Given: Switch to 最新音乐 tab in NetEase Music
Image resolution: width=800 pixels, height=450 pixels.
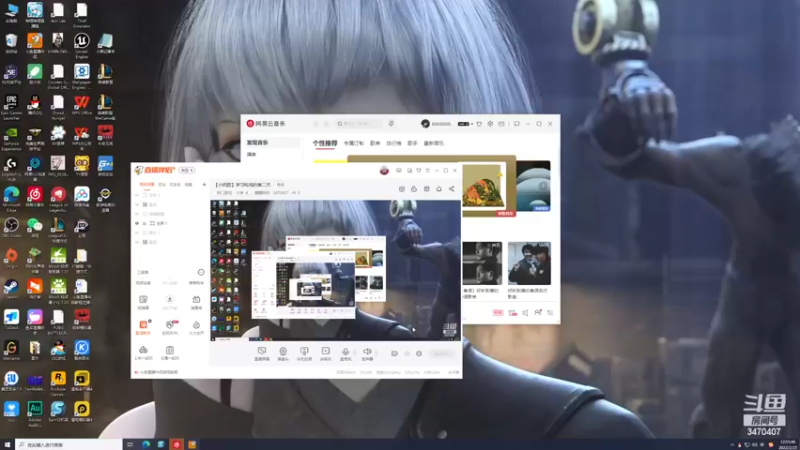Looking at the screenshot, I should tap(434, 143).
